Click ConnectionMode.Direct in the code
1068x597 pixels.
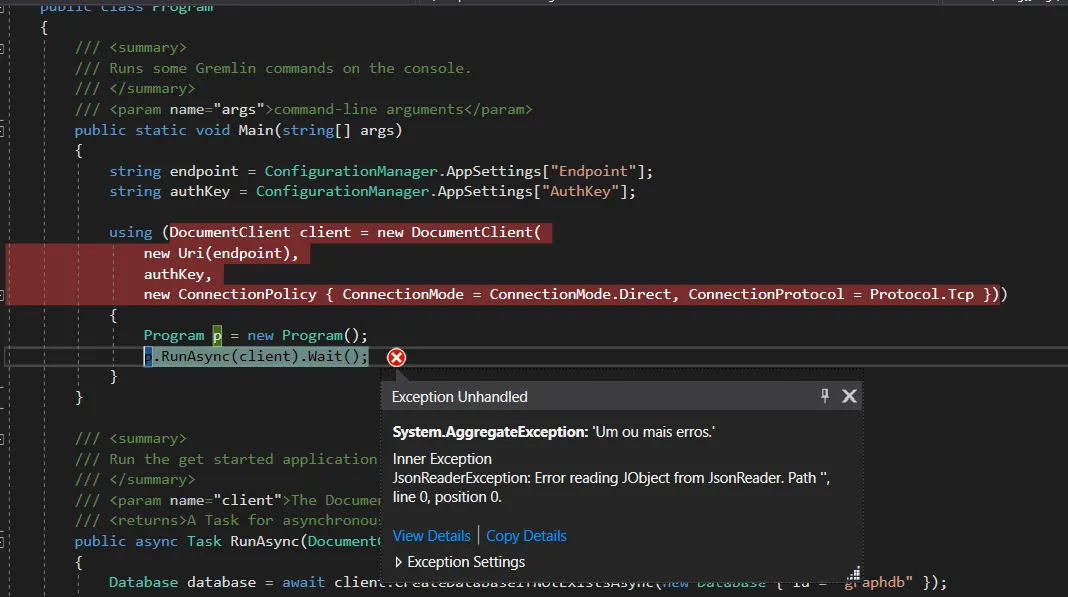(581, 294)
